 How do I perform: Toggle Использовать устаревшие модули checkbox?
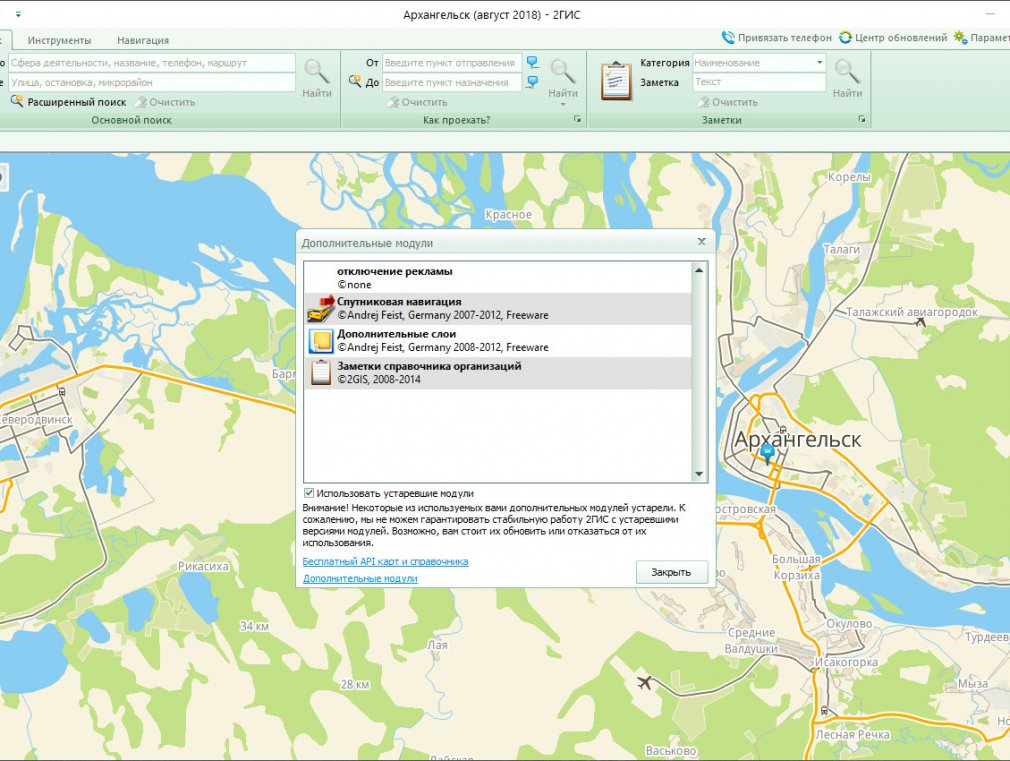coord(309,493)
